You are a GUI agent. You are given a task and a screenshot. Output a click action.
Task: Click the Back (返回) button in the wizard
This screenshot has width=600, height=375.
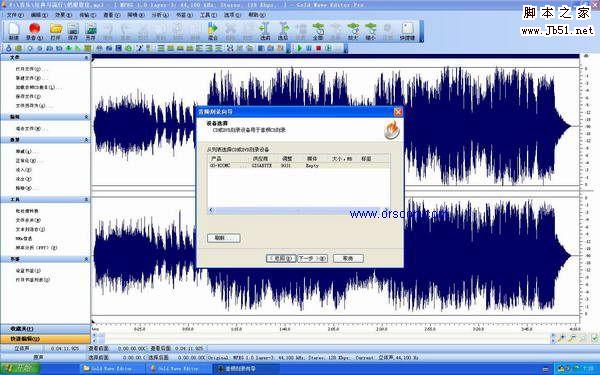pyautogui.click(x=281, y=258)
